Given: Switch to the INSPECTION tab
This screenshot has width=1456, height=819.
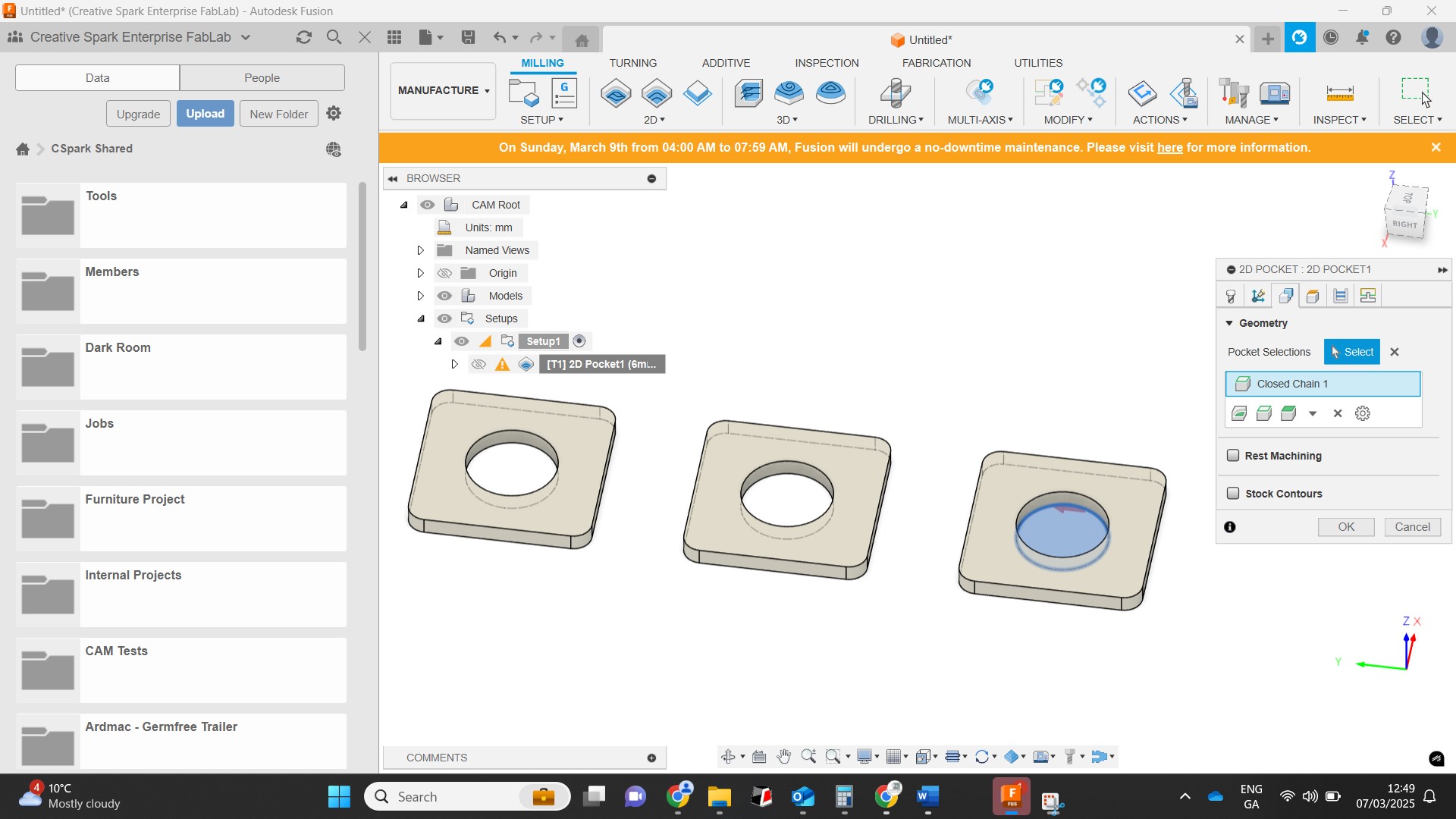Looking at the screenshot, I should (x=827, y=63).
